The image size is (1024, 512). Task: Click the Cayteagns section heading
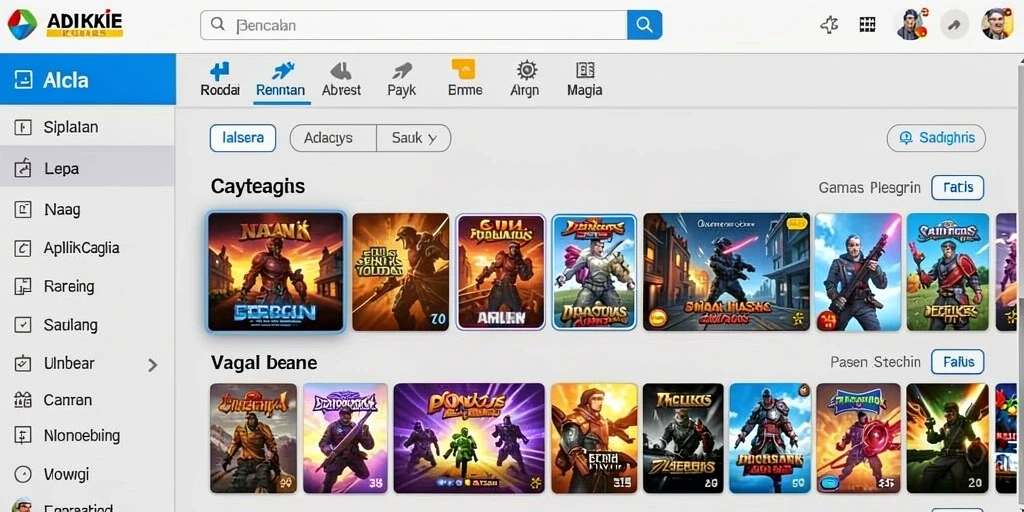click(258, 187)
